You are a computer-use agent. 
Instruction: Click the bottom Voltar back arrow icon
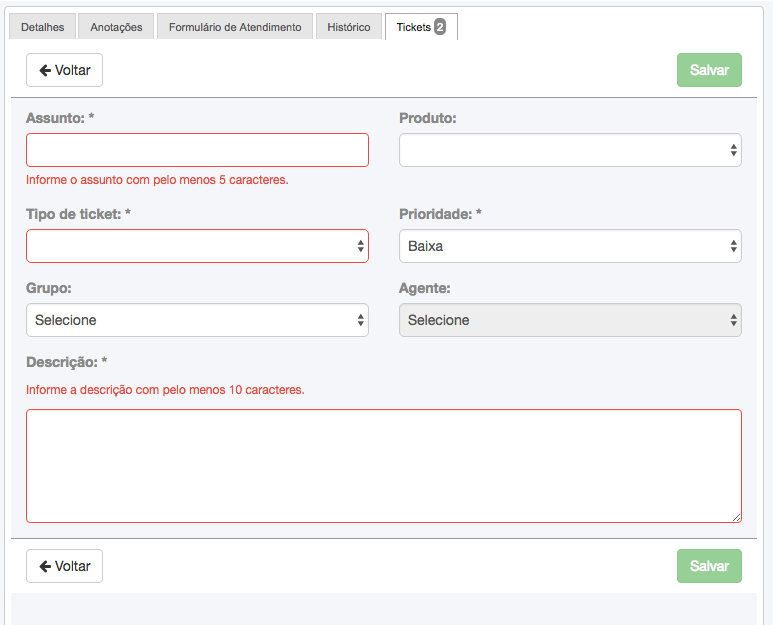point(45,566)
